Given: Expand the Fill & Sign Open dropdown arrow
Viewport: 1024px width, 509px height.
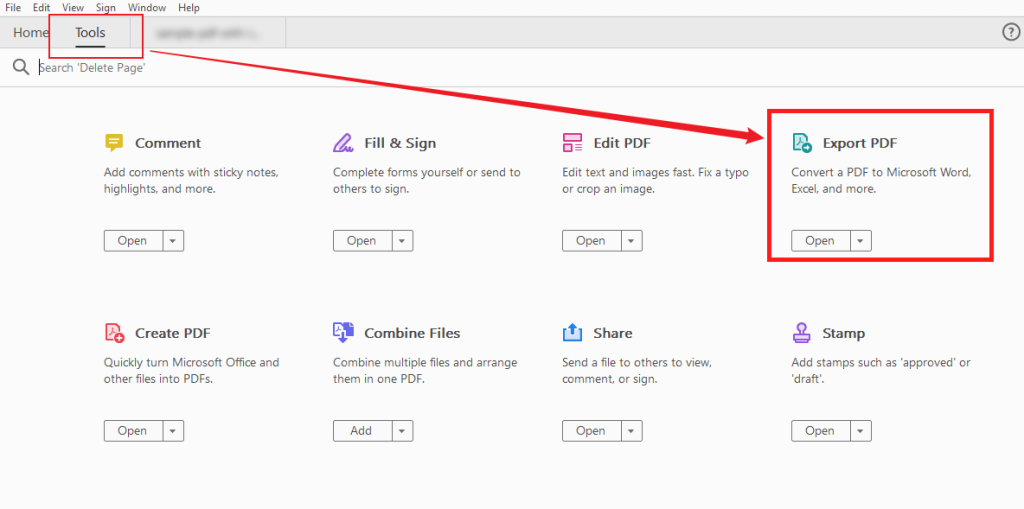Looking at the screenshot, I should [402, 240].
